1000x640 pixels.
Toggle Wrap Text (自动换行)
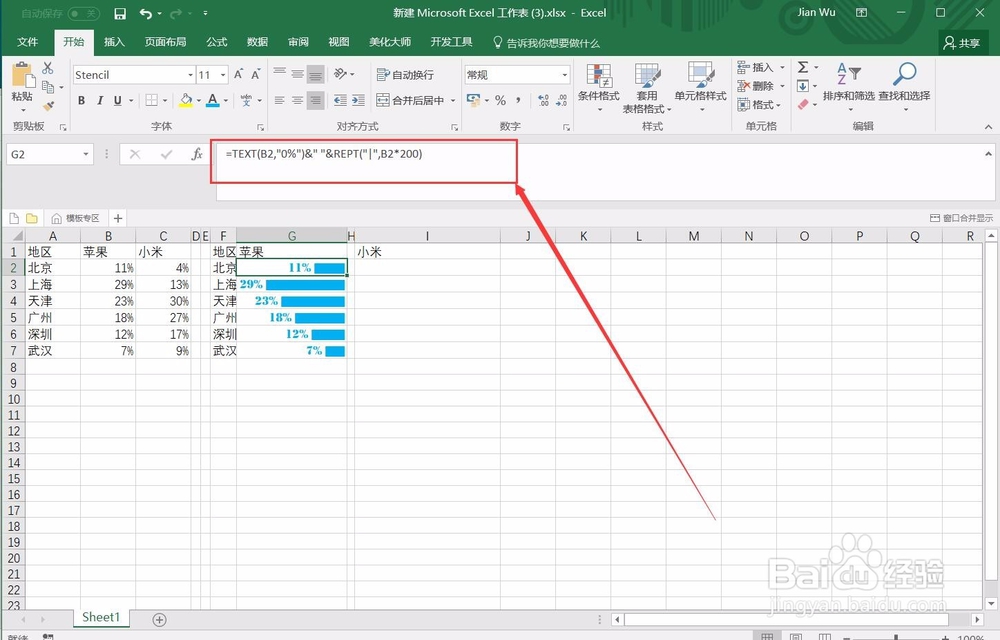405,75
